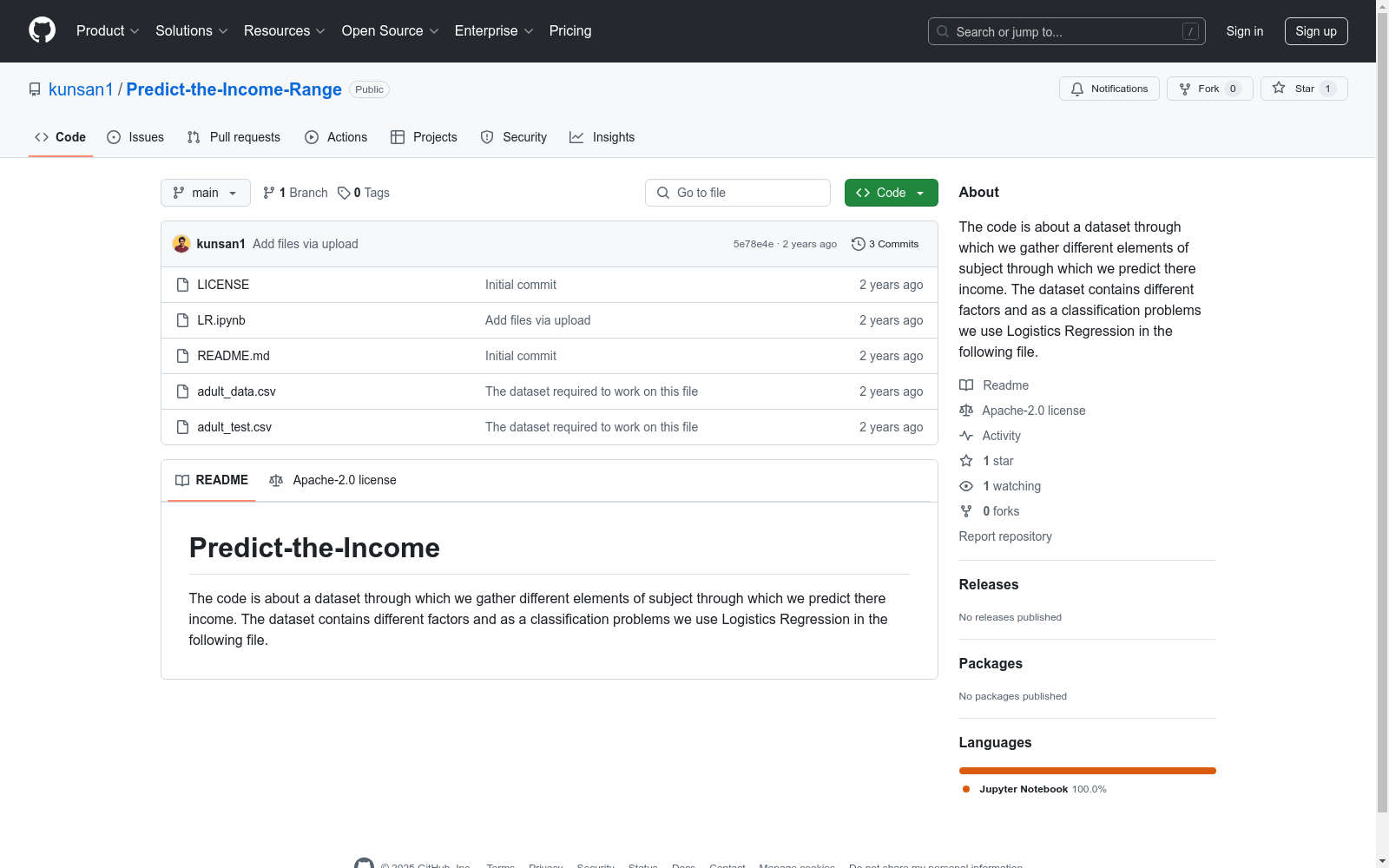View the 0 Tags list
This screenshot has width=1389, height=868.
(x=364, y=193)
